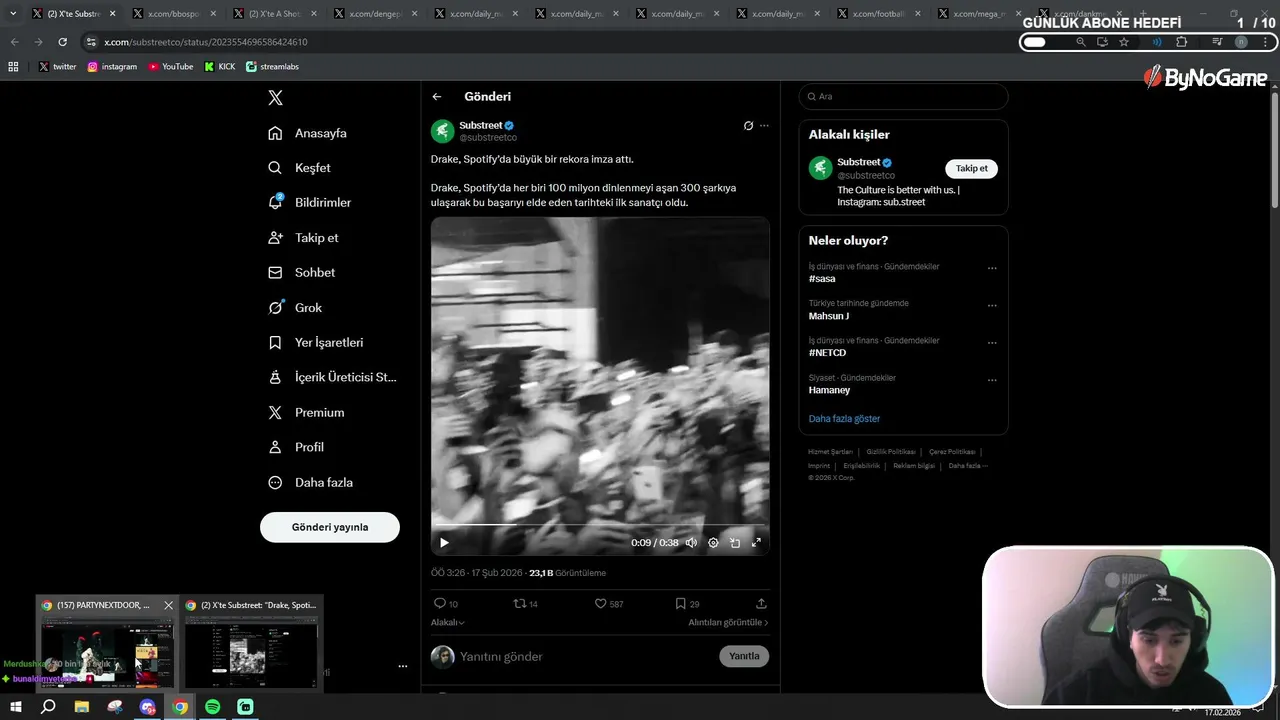Viewport: 1280px width, 720px height.
Task: Click the browser back arrow
Action: coord(14,42)
